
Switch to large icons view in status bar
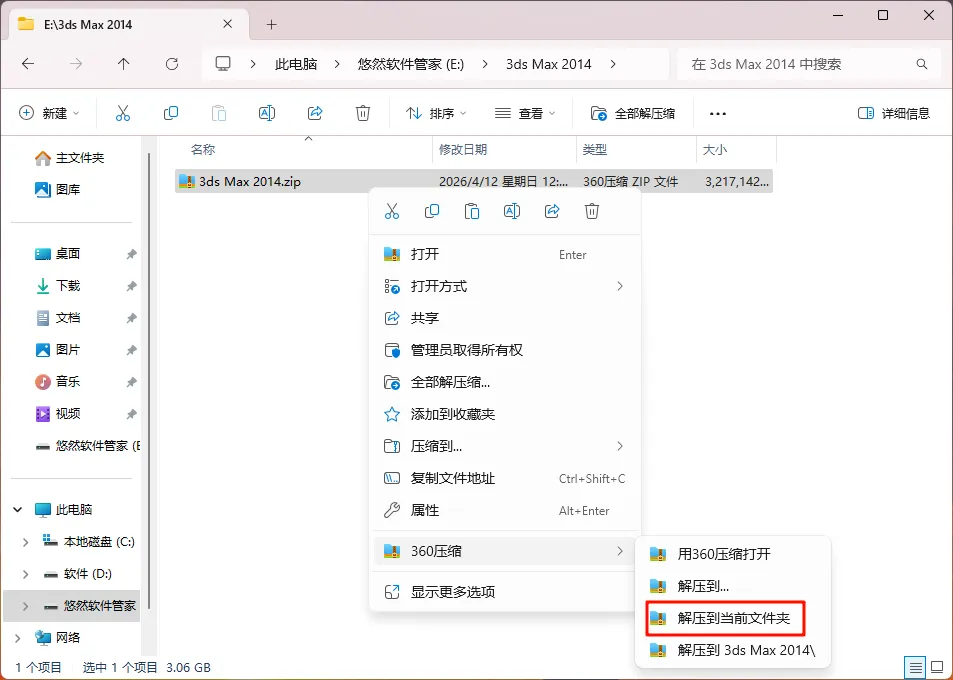pyautogui.click(x=938, y=668)
